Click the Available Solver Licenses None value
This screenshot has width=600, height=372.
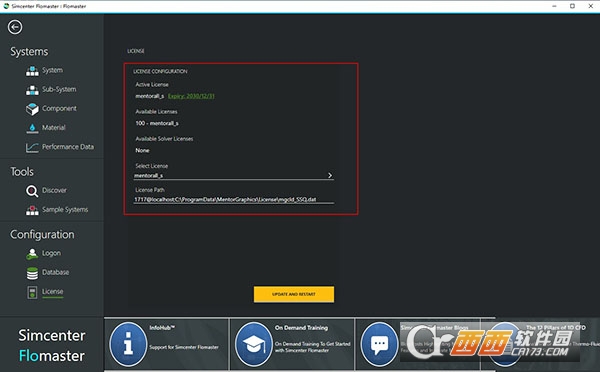142,150
